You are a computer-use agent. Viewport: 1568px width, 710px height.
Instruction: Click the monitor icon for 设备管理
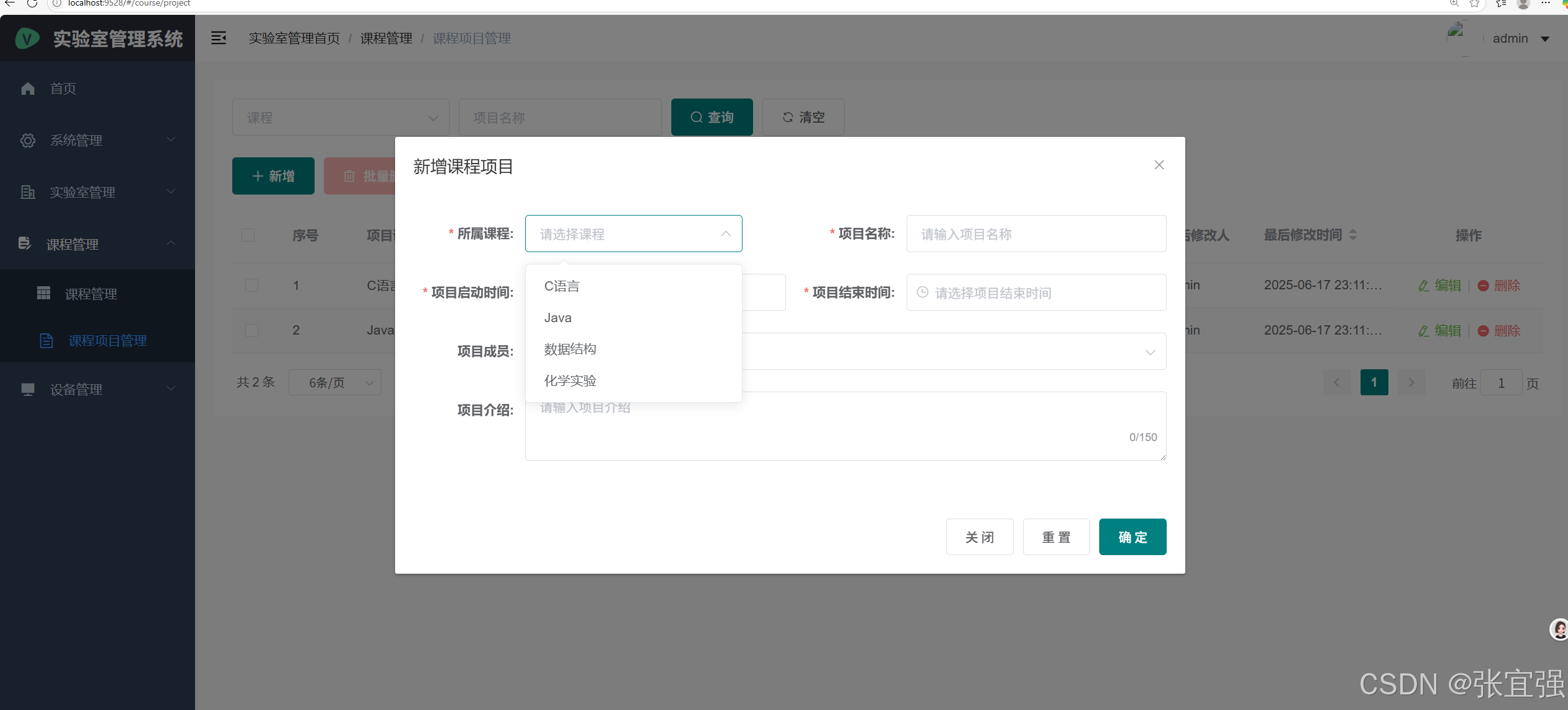tap(28, 390)
